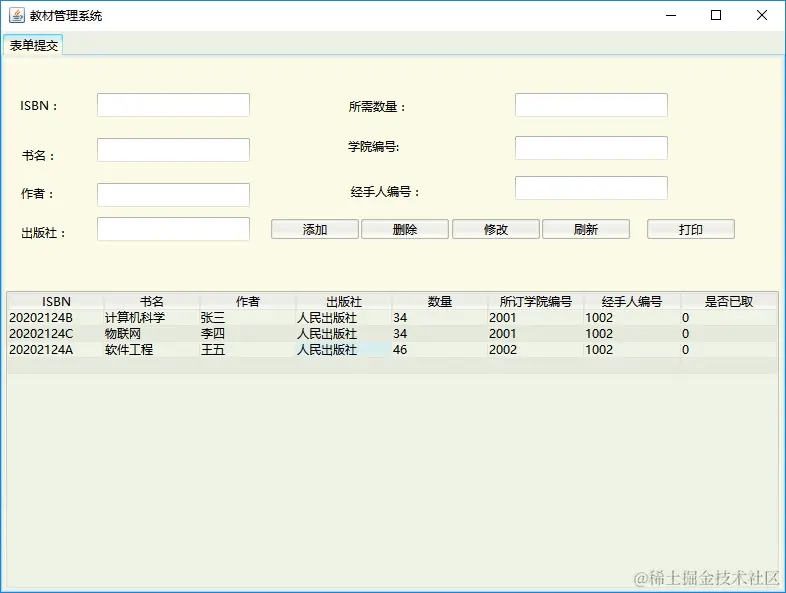The height and width of the screenshot is (593, 786).
Task: Click the 删除 button
Action: pos(405,229)
